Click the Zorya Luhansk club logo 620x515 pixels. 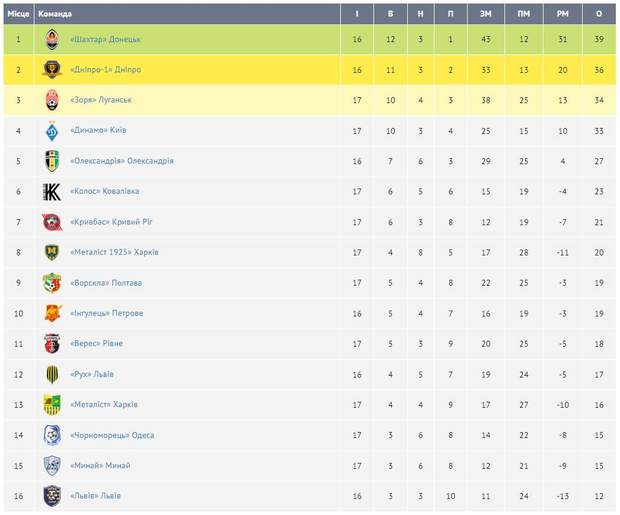[x=52, y=100]
